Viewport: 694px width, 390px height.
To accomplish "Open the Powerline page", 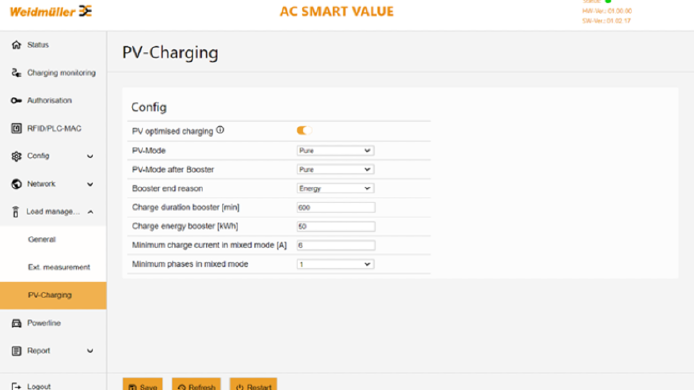I will (44, 323).
